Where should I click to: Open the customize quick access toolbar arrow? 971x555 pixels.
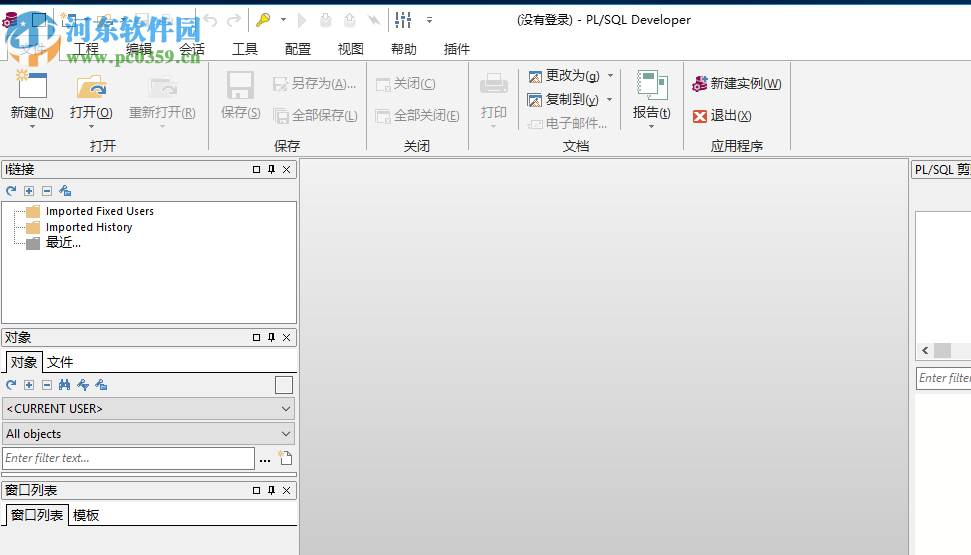pos(429,20)
